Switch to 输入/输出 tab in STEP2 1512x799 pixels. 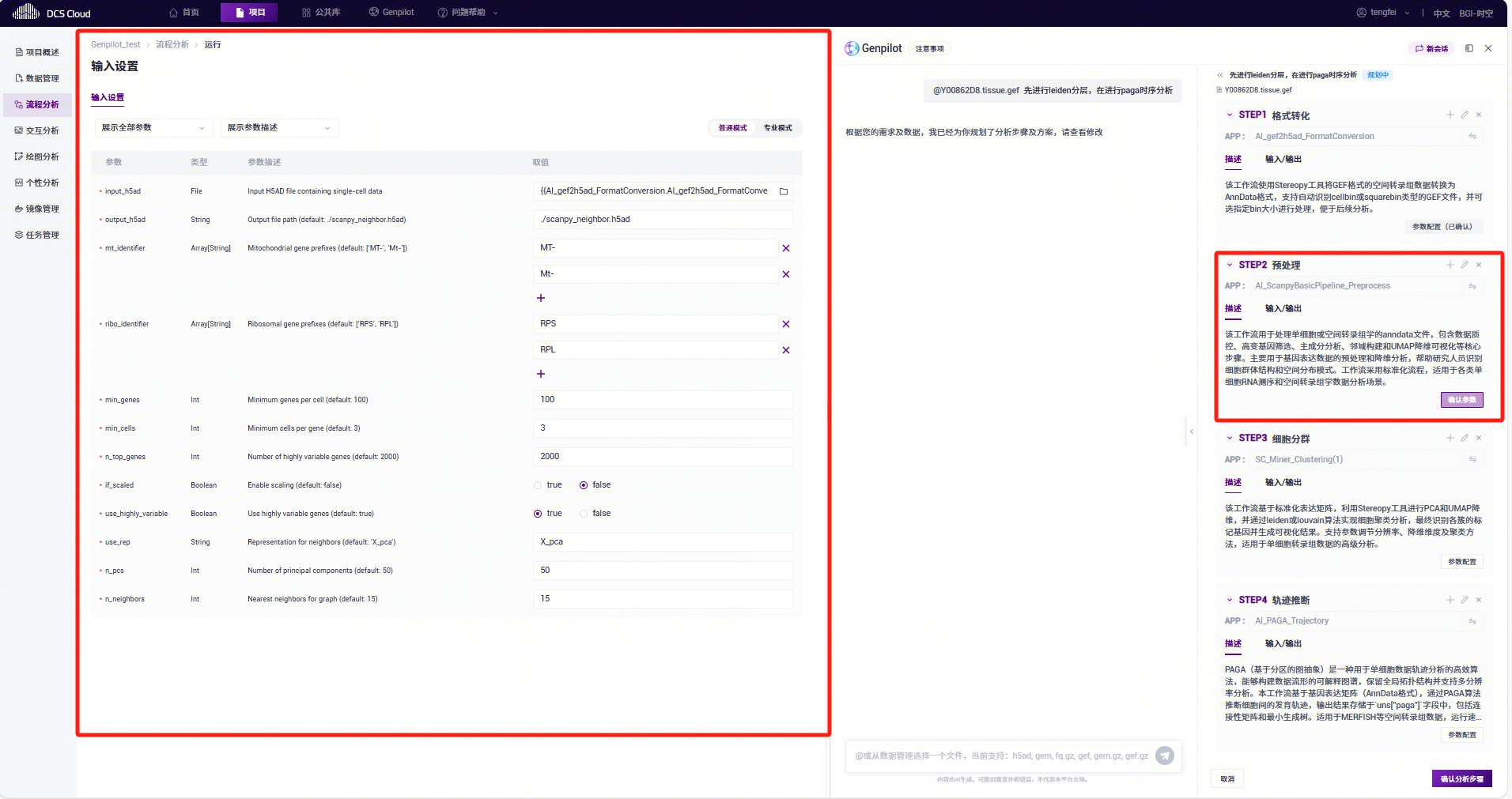[1283, 309]
